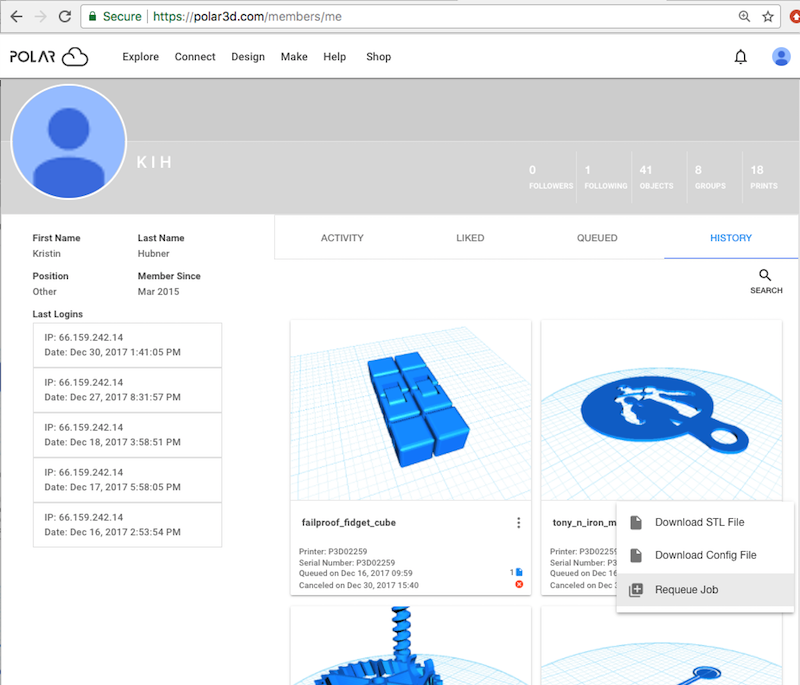800x685 pixels.
Task: Choose Requeue Job from the menu
Action: point(705,590)
